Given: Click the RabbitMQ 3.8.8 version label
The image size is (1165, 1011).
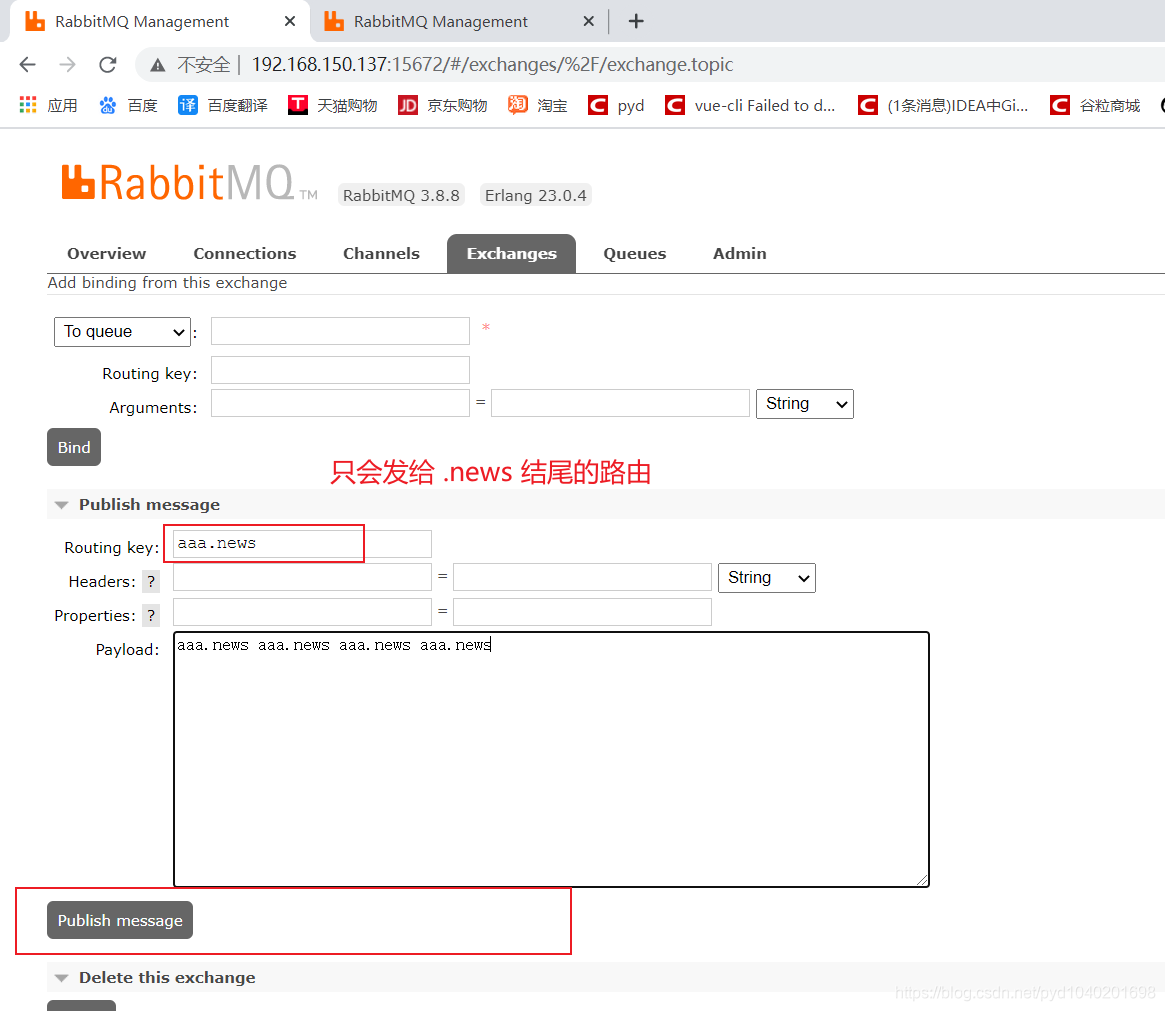Looking at the screenshot, I should coord(401,195).
